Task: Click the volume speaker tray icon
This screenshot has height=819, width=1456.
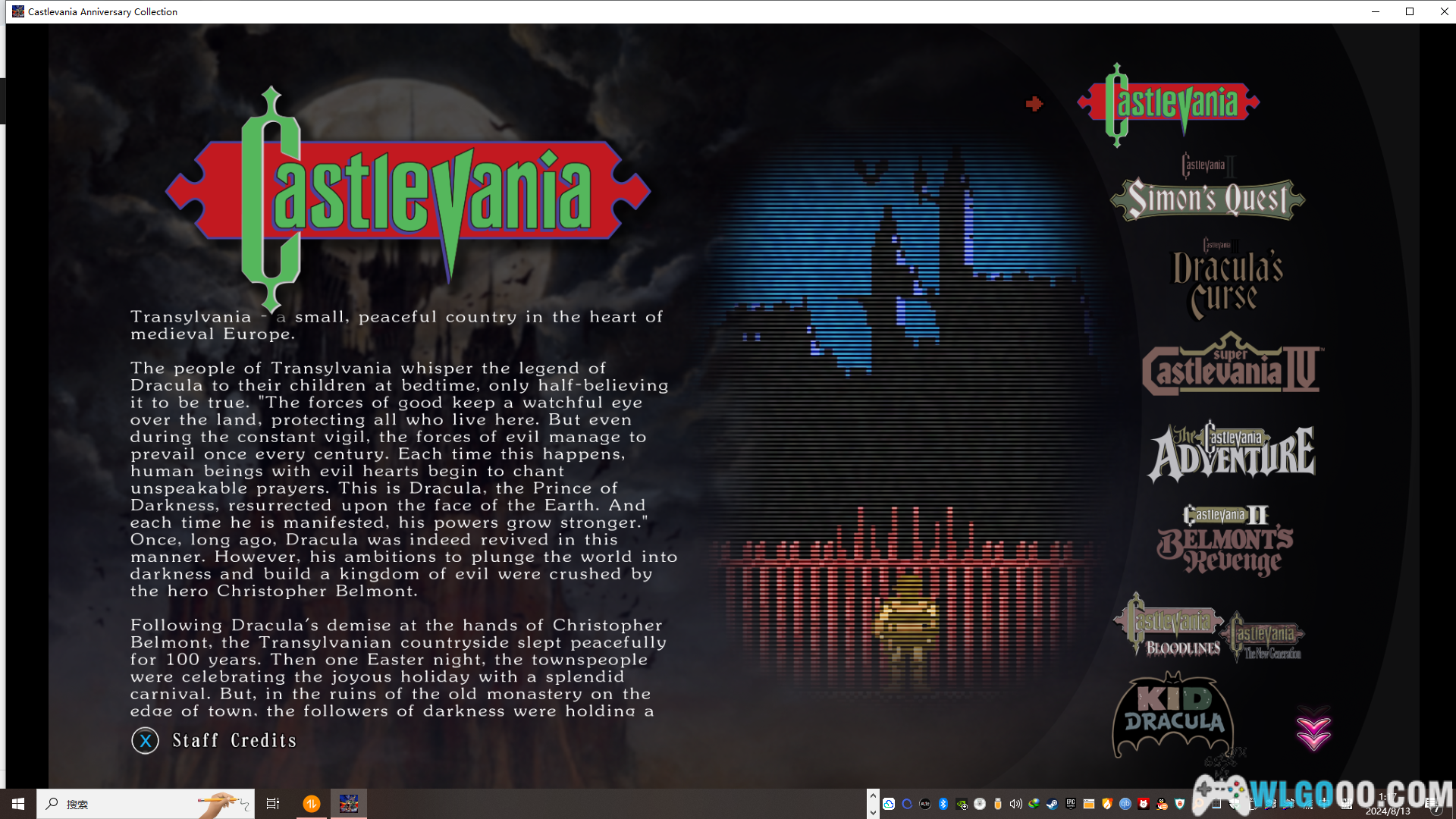Action: 1016,804
